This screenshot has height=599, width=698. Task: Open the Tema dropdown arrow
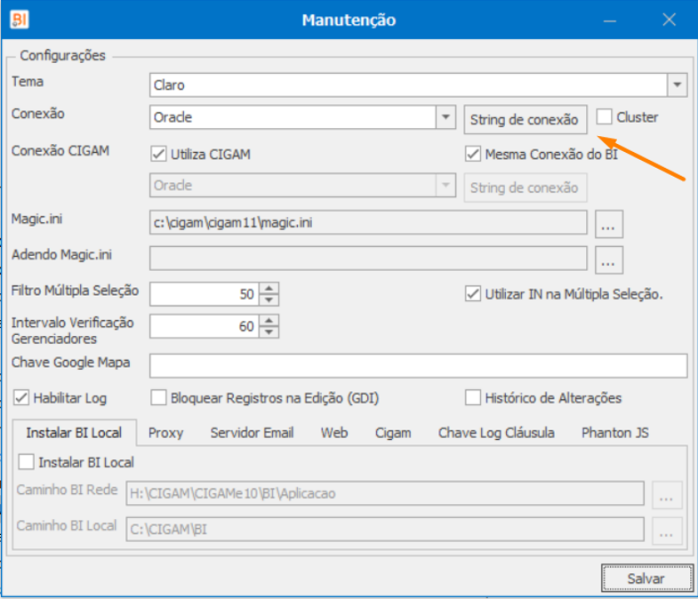tap(677, 85)
